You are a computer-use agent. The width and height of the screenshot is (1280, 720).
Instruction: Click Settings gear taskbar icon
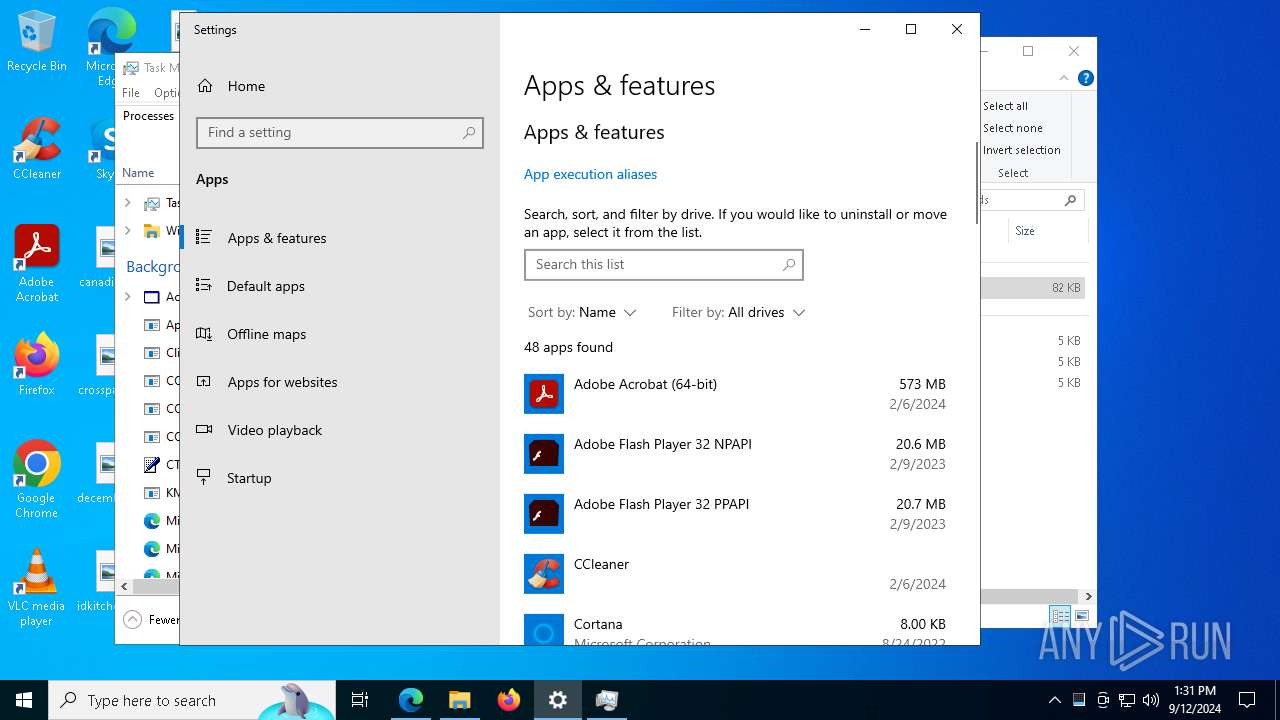[558, 700]
